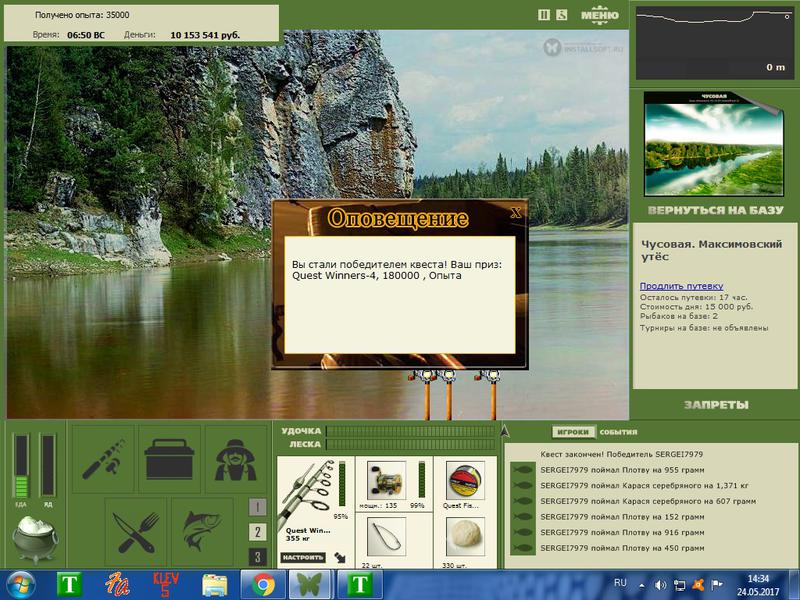Pause the game with the pause icon

(x=544, y=15)
